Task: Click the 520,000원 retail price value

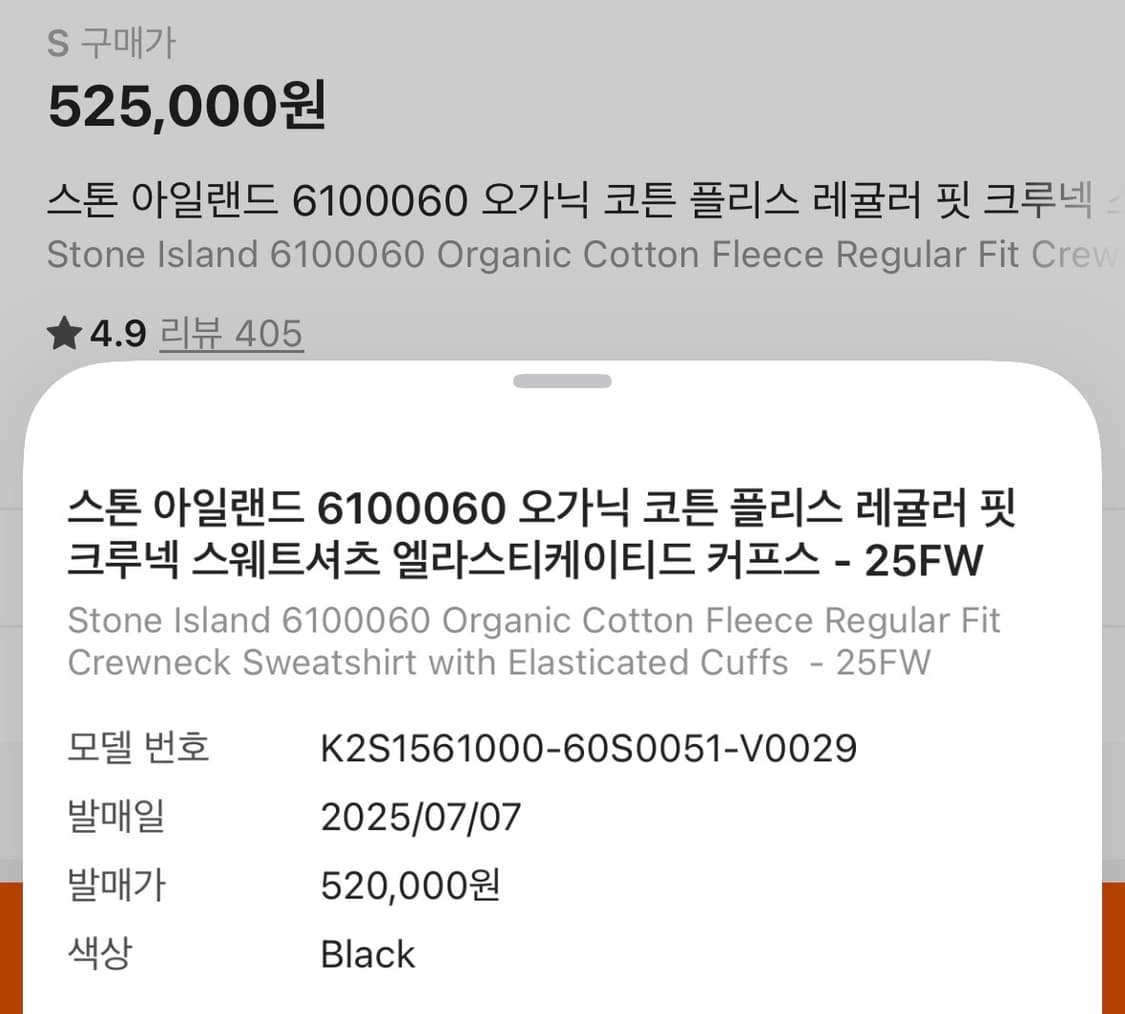Action: point(410,885)
